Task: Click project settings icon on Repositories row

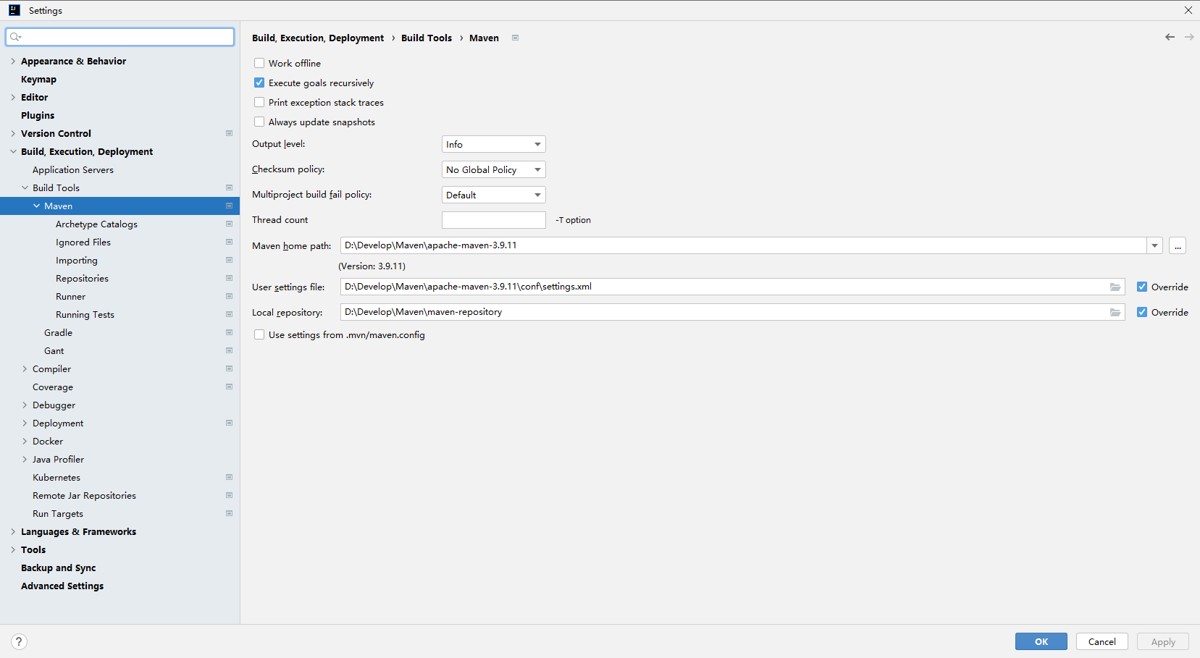Action: coord(229,278)
